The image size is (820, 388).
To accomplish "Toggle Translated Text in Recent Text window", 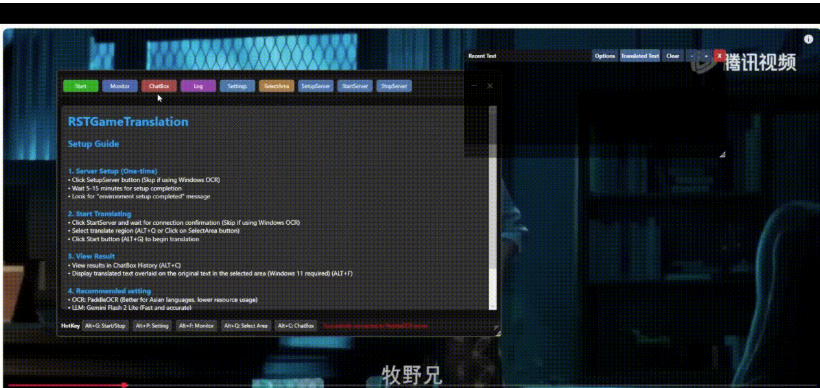I will (x=640, y=56).
